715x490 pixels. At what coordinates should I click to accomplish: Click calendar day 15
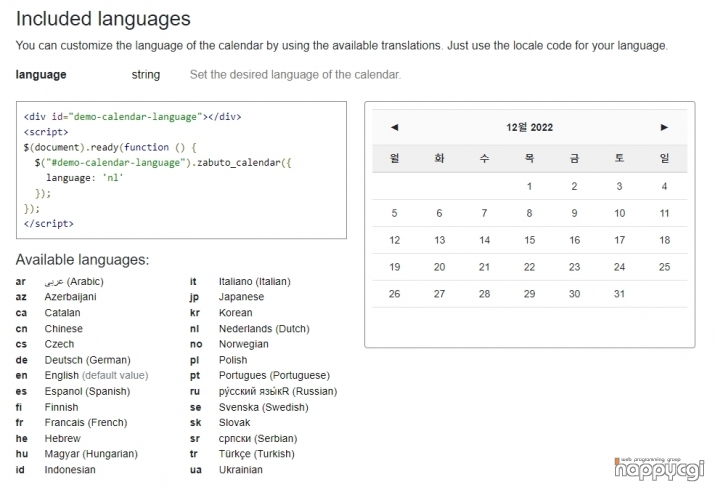click(x=529, y=240)
